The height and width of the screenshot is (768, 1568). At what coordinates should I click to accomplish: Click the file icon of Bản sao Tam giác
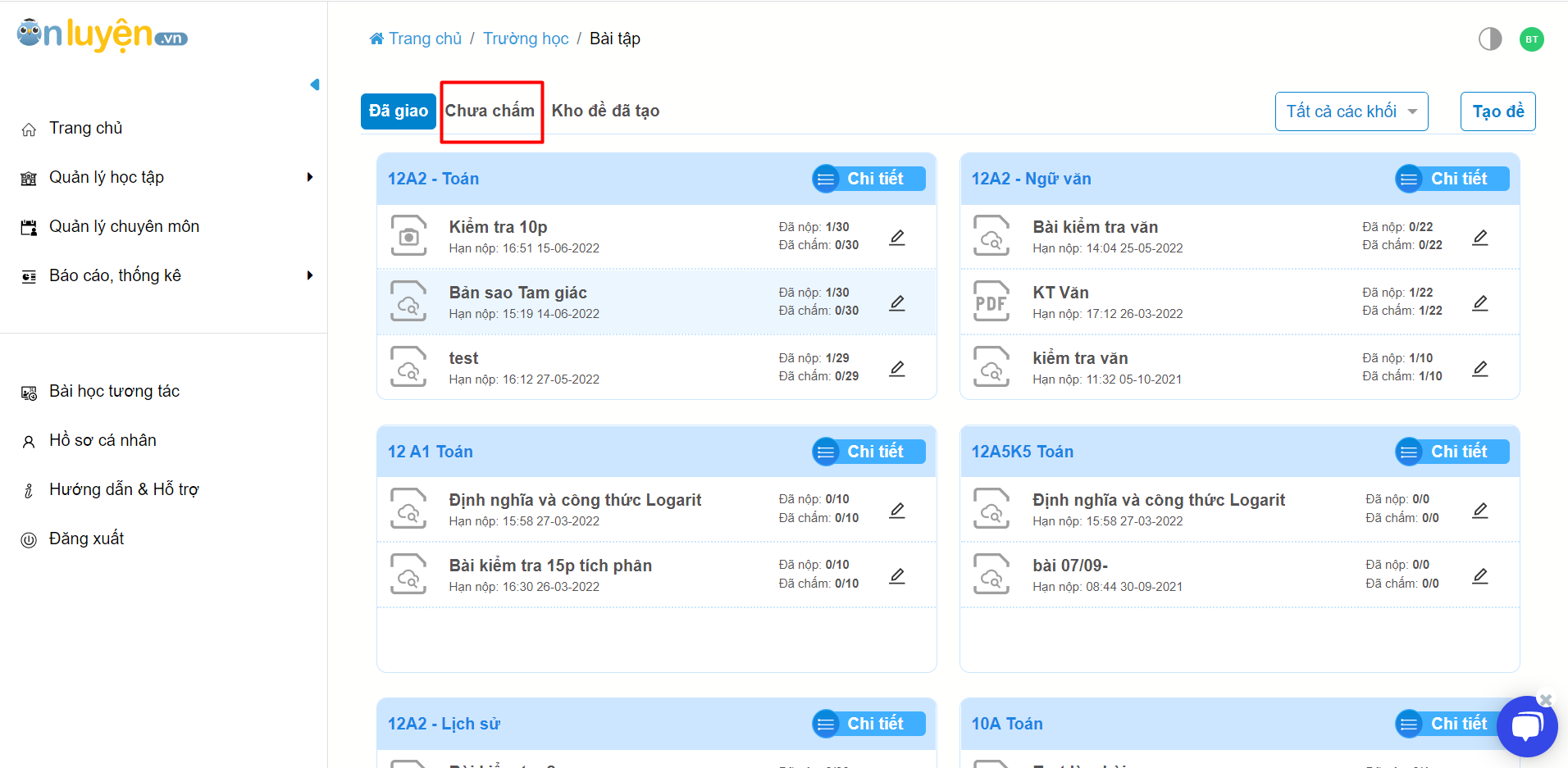pos(408,302)
